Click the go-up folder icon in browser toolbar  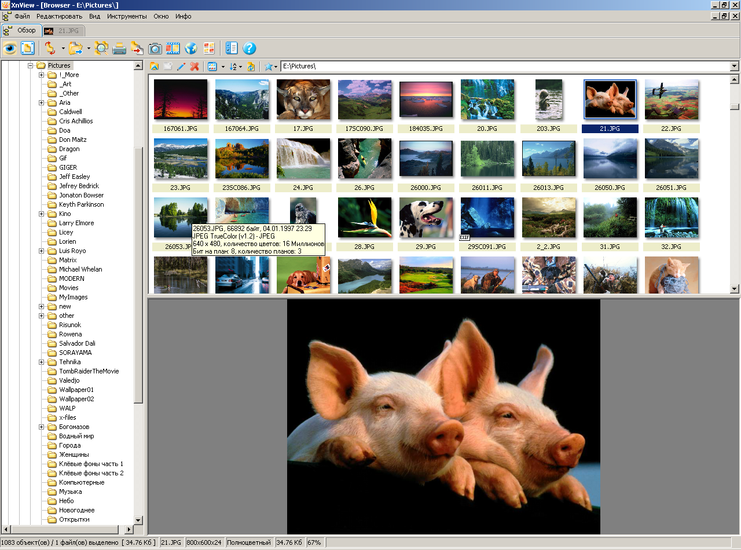[154, 67]
